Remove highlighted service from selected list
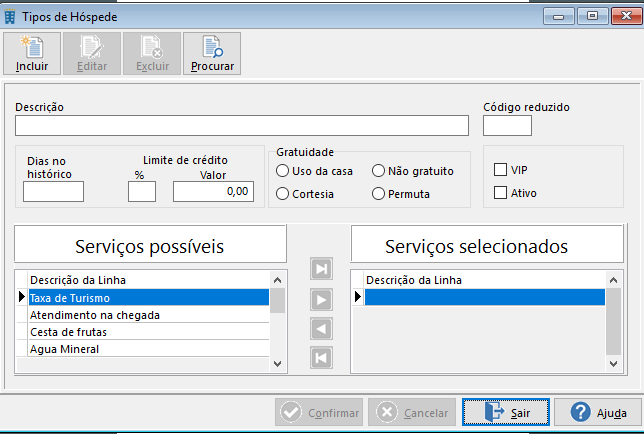The width and height of the screenshot is (644, 434). pos(321,328)
